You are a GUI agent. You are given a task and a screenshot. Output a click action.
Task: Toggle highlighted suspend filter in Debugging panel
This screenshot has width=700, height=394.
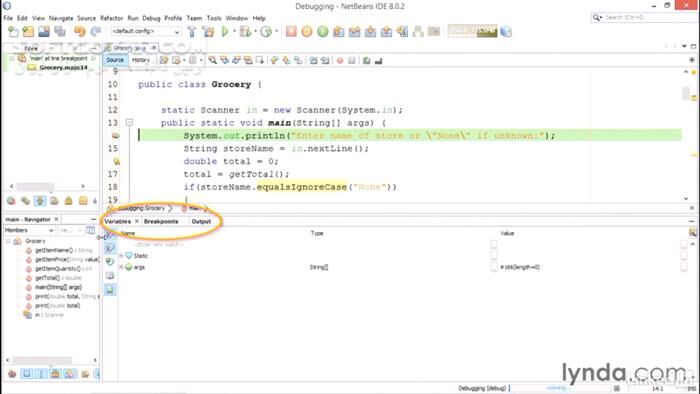point(40,201)
